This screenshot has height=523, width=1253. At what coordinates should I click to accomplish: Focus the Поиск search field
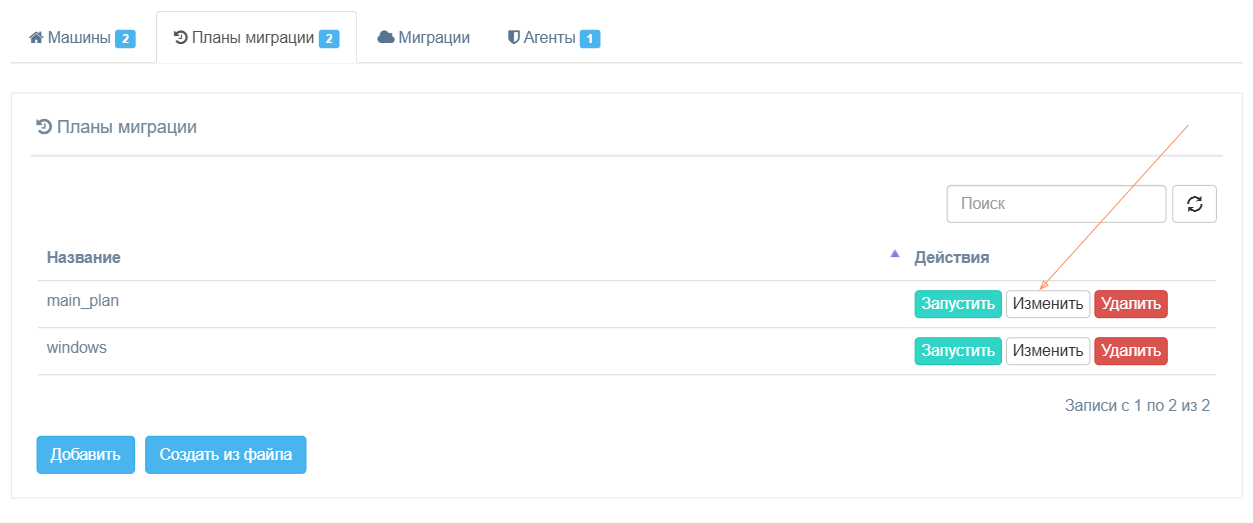click(1056, 204)
